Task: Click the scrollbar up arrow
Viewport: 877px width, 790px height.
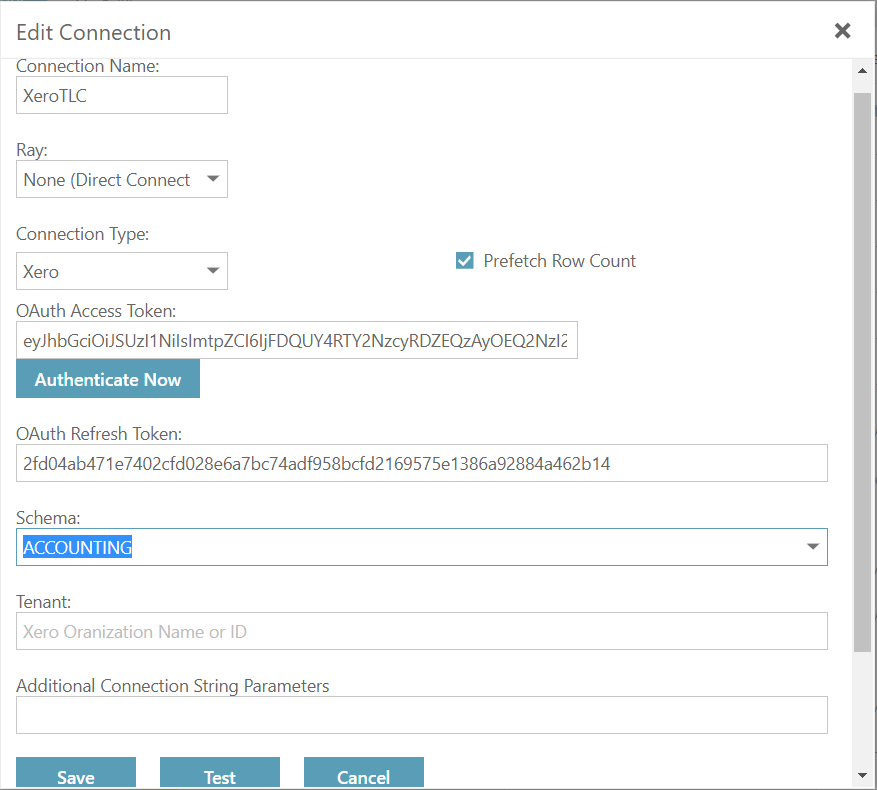Action: click(862, 70)
